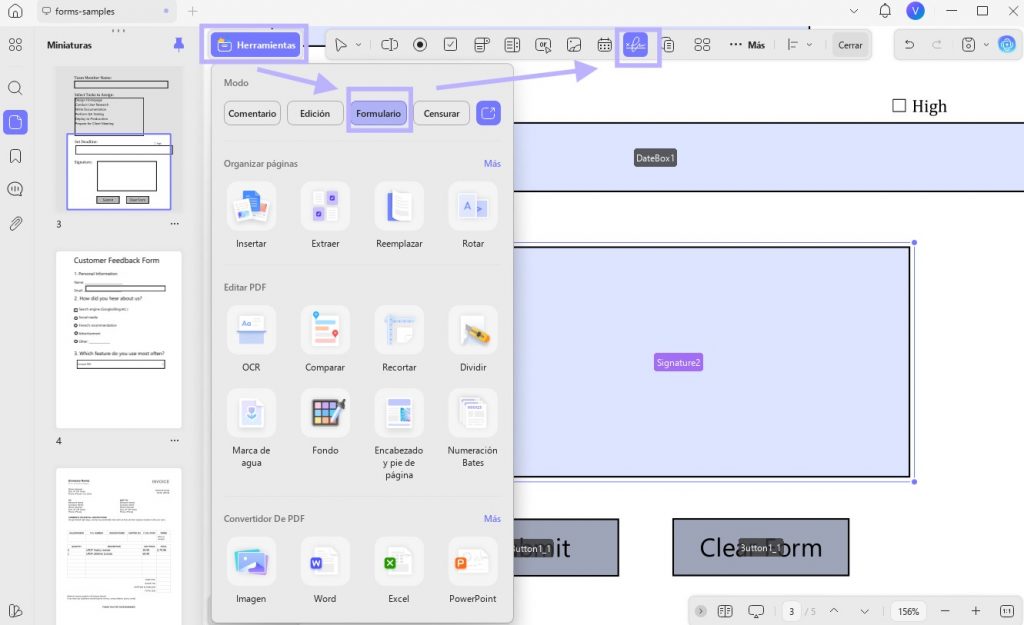This screenshot has width=1024, height=625.
Task: Click Más next to Convertidor De PDF
Action: (492, 518)
